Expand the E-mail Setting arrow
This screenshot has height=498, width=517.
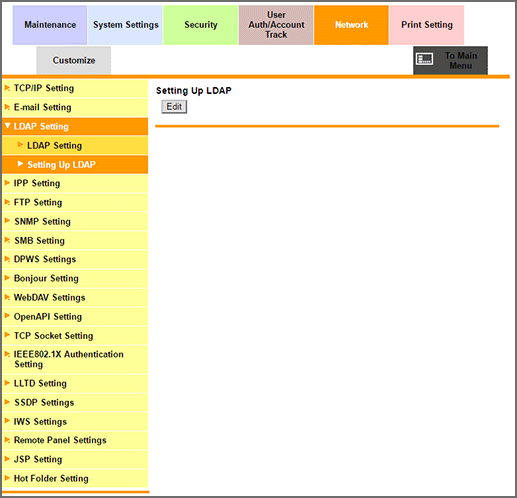point(7,107)
